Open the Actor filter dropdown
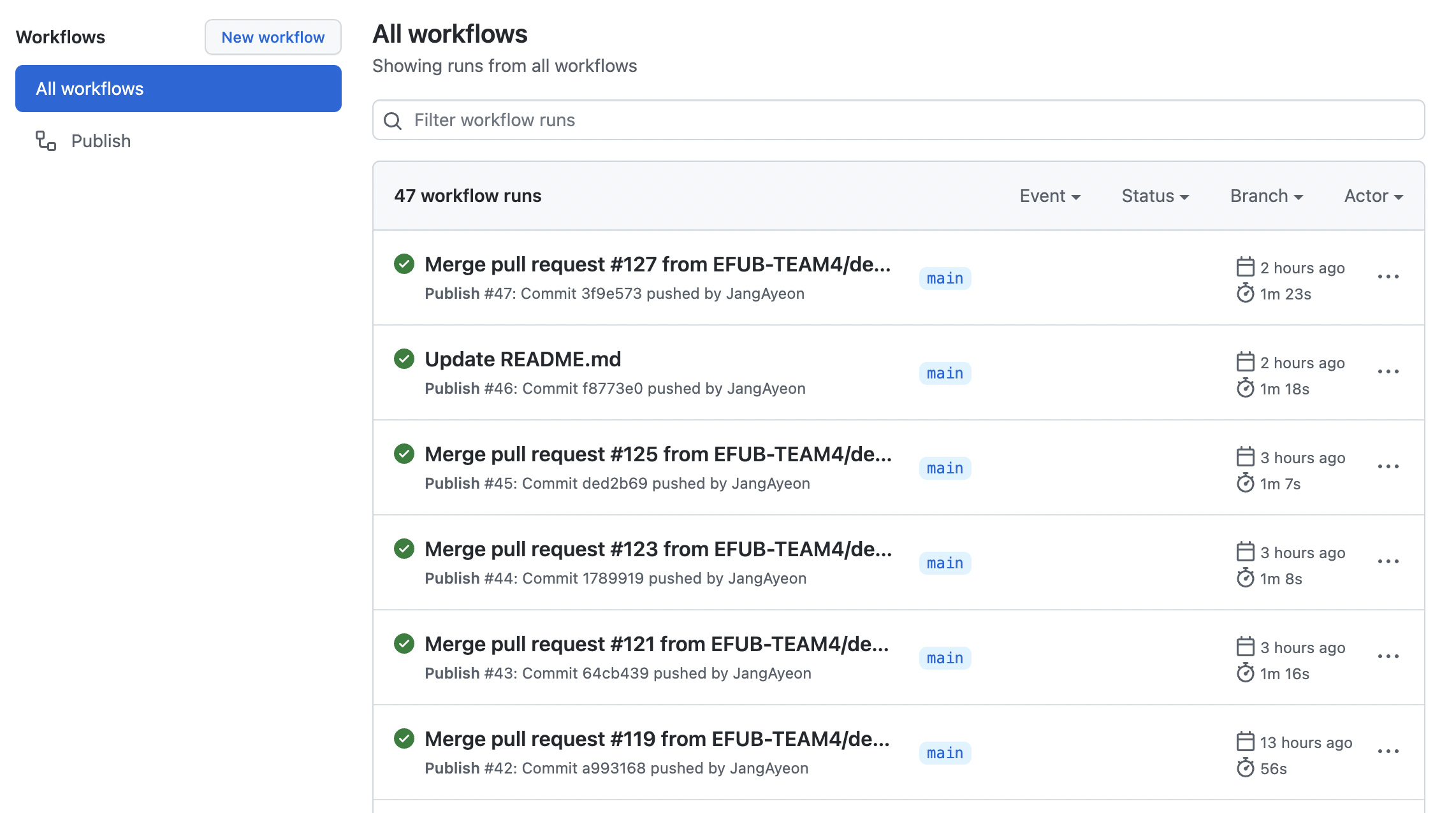The height and width of the screenshot is (813, 1456). 1374,196
